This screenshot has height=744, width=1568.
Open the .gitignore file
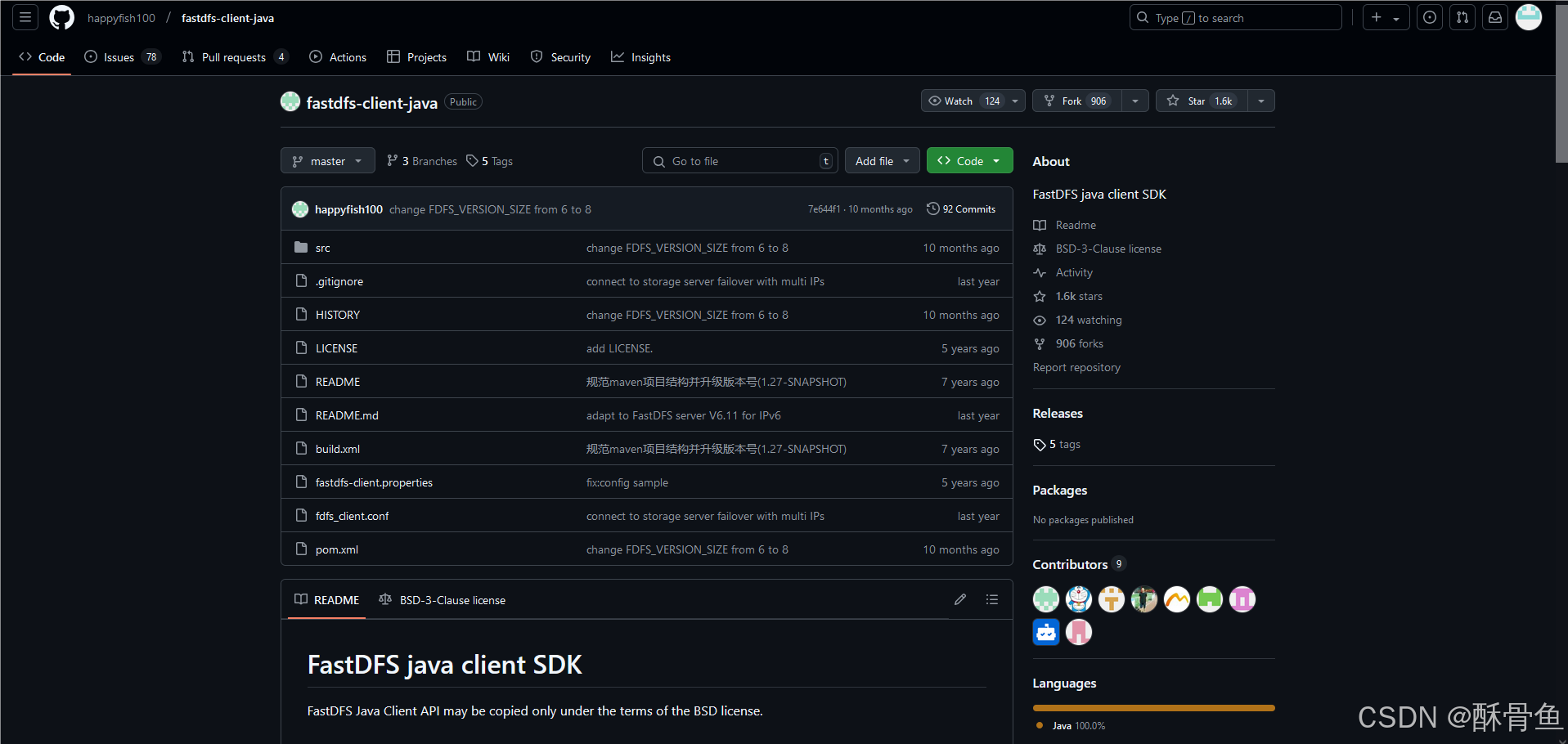point(339,281)
